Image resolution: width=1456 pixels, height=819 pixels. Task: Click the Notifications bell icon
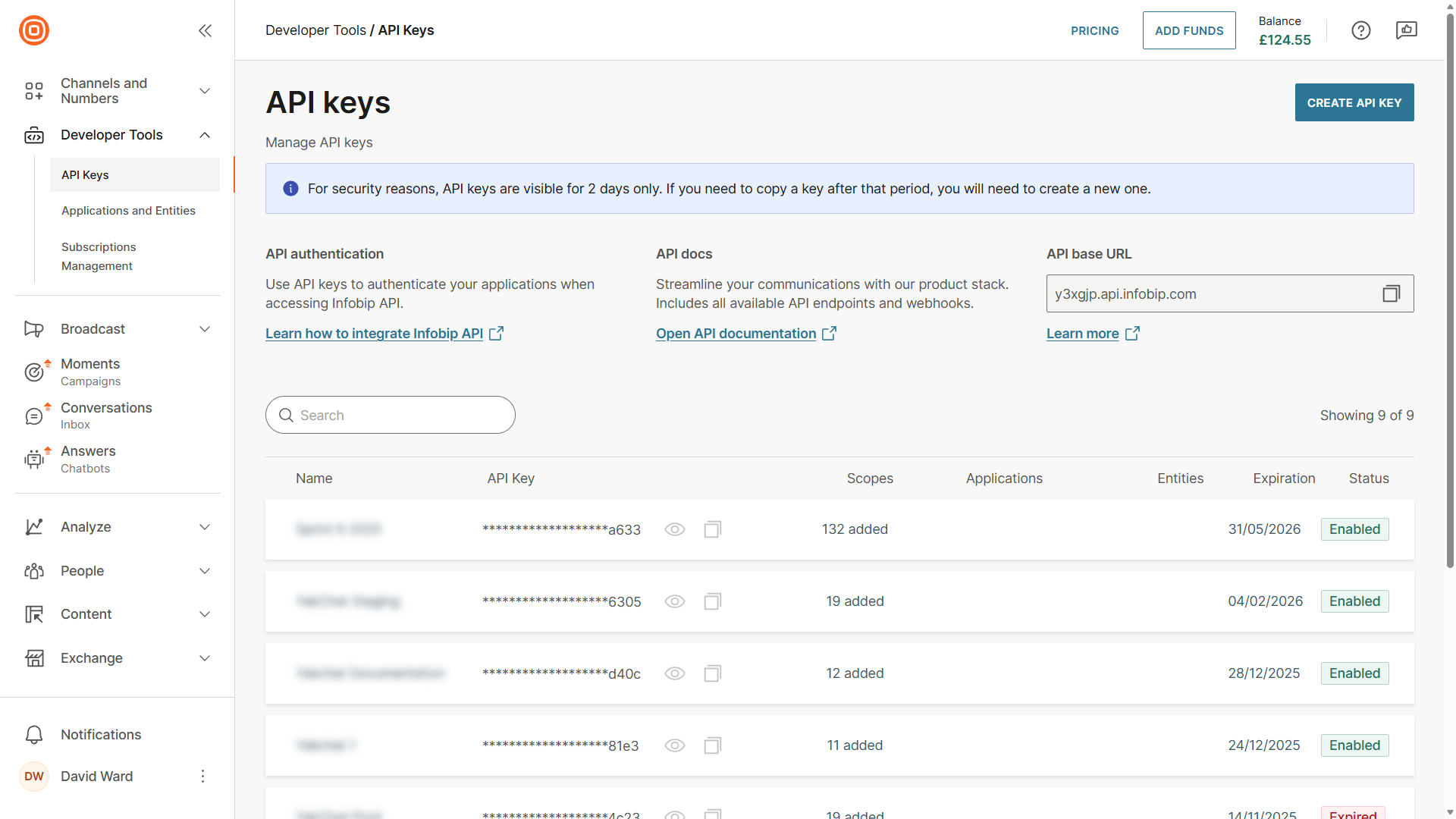tap(34, 734)
